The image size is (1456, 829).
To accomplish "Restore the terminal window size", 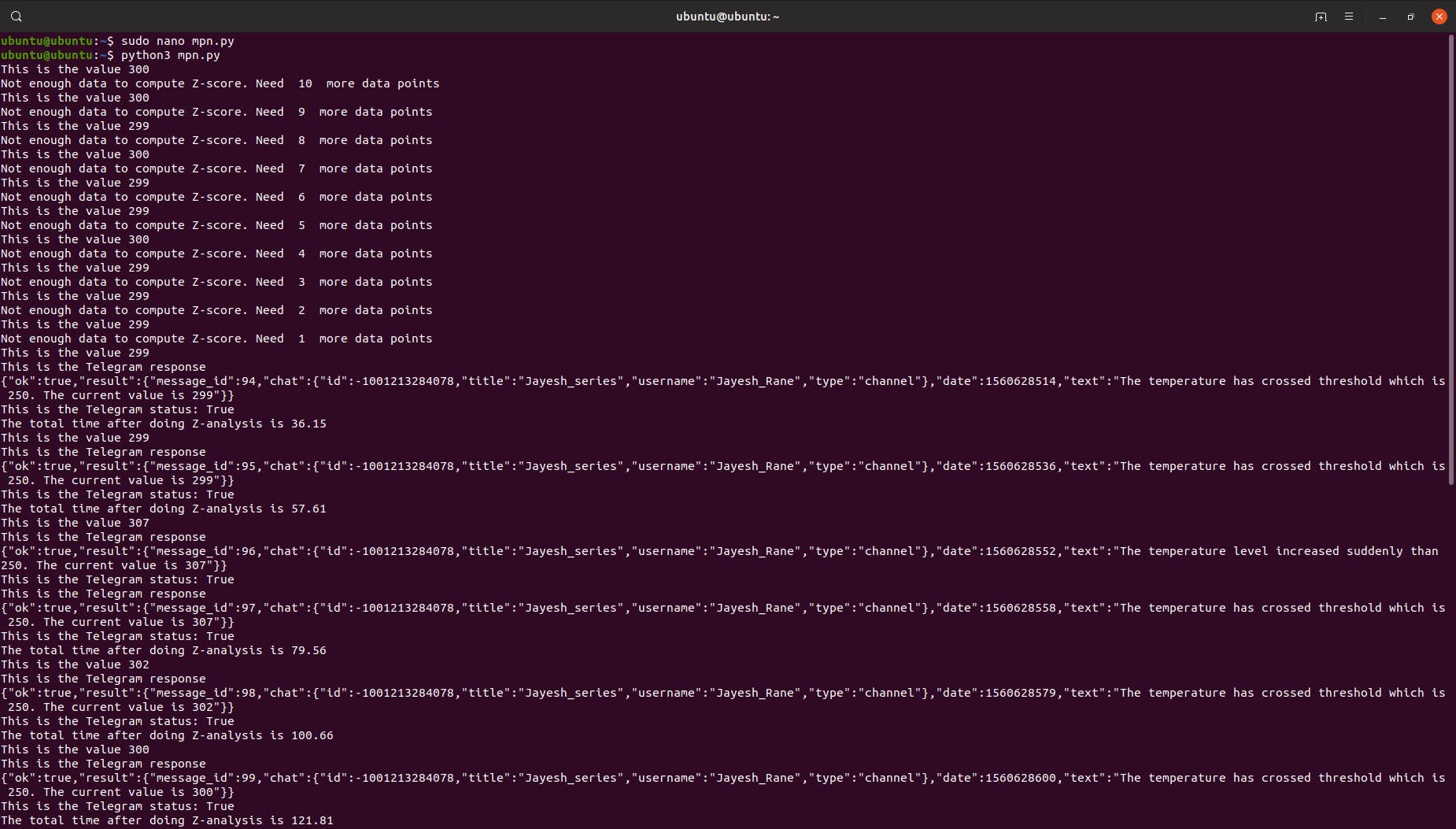I will [x=1411, y=17].
